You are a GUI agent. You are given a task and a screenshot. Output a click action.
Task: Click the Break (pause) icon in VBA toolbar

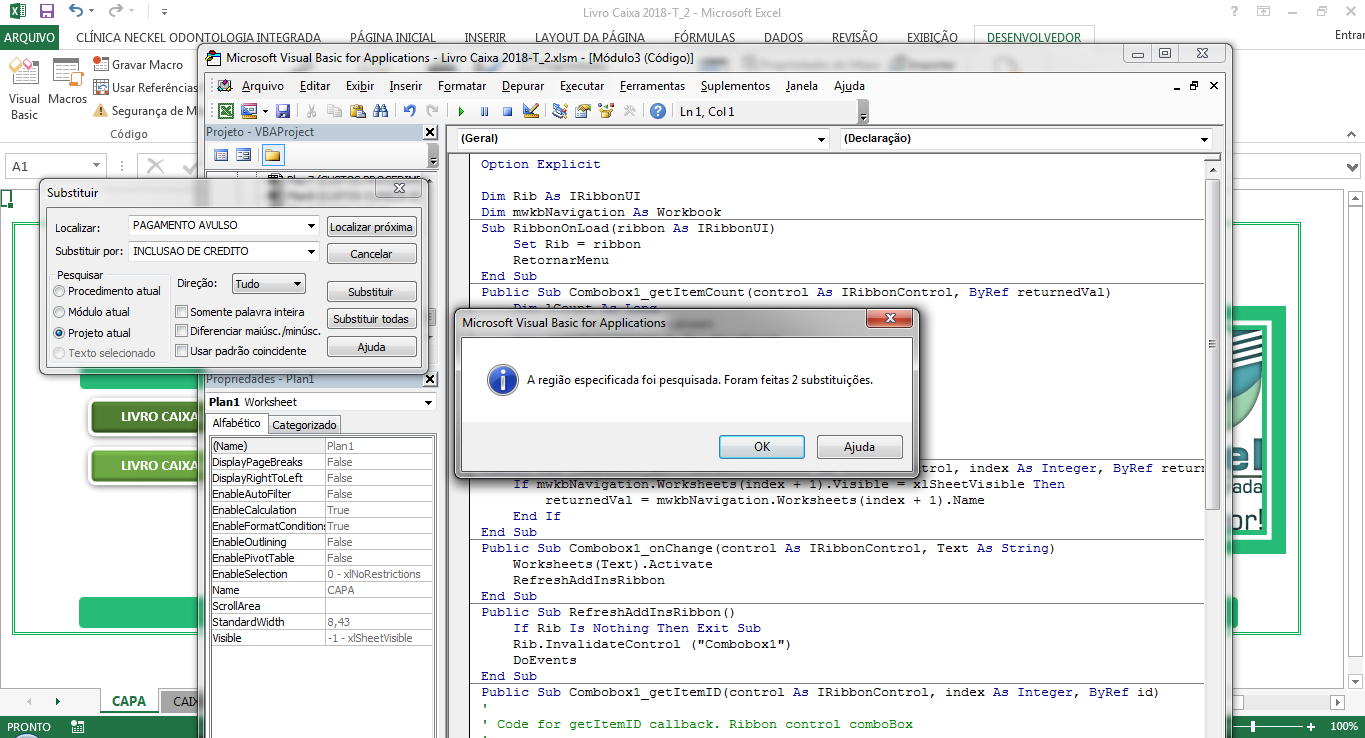pos(485,111)
